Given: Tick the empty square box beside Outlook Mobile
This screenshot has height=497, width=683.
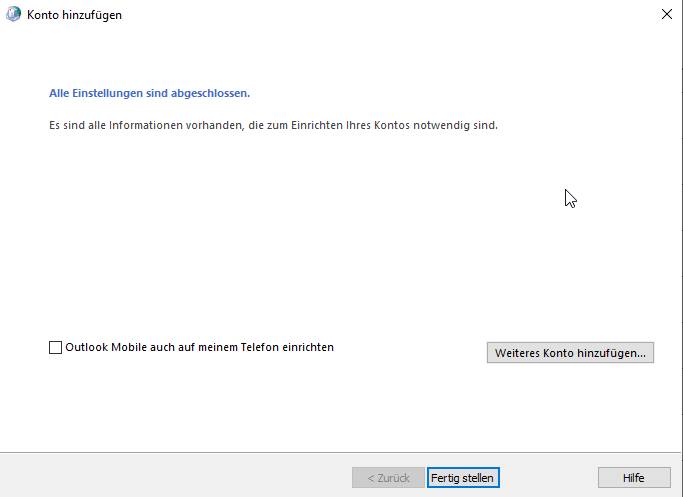Looking at the screenshot, I should (55, 347).
